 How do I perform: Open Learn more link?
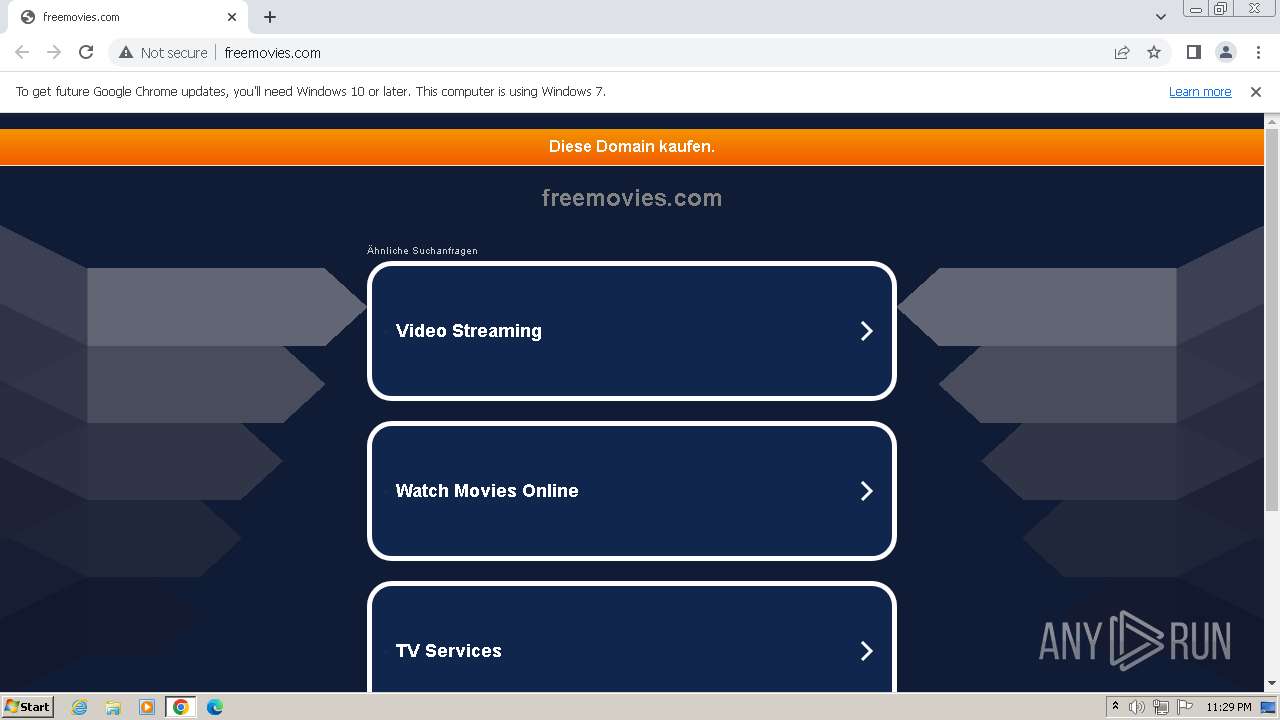1200,91
